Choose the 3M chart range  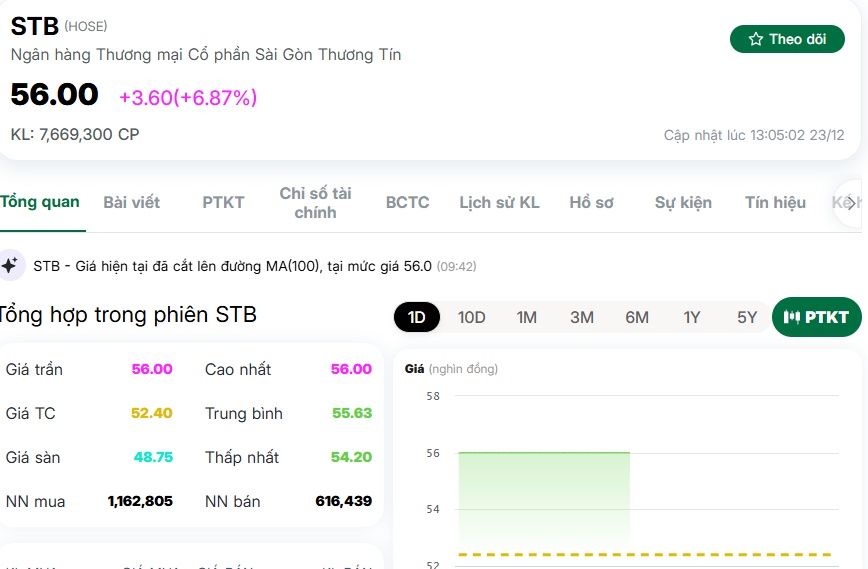pos(582,317)
